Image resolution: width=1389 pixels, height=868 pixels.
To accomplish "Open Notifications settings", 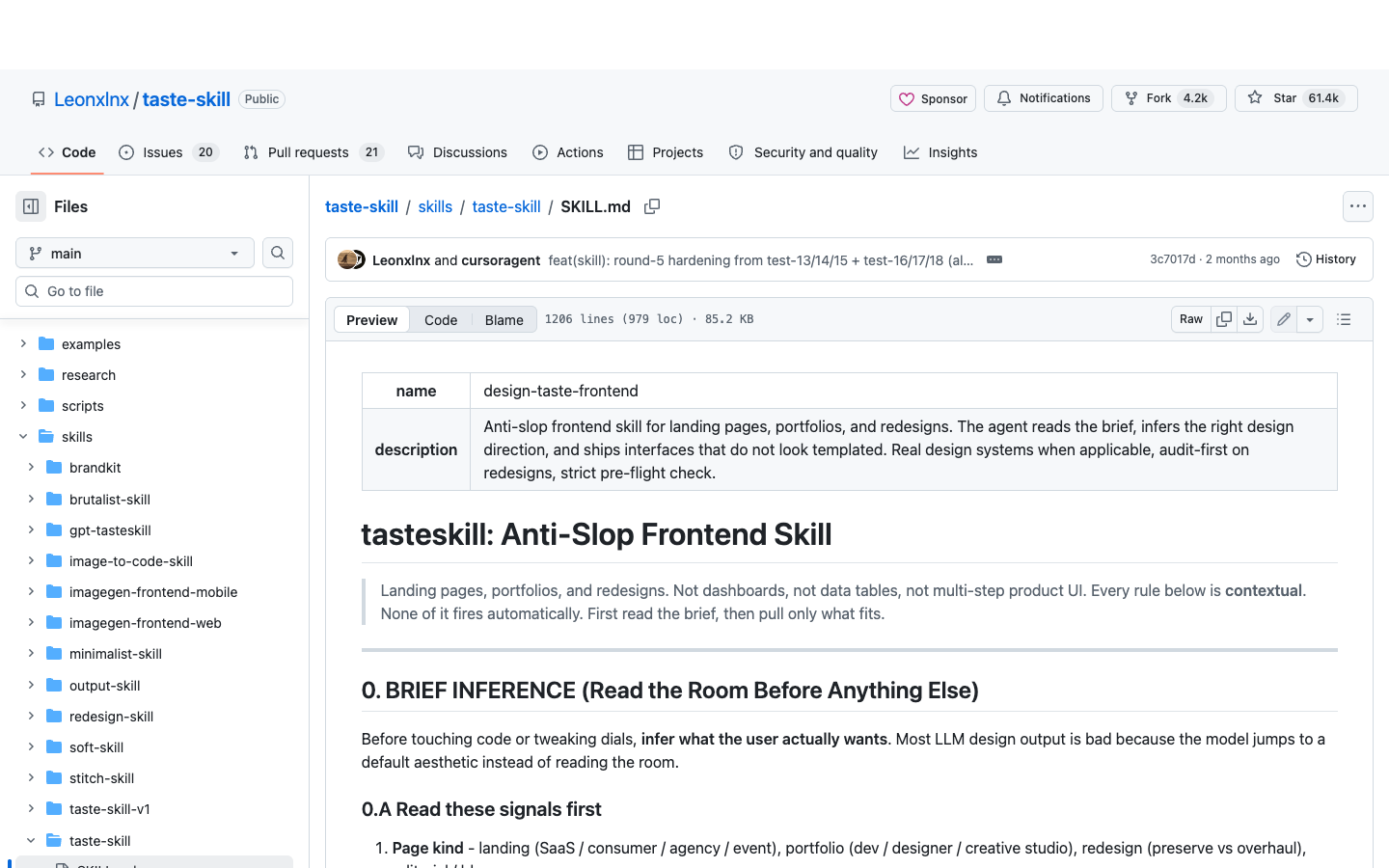I will coord(1044,98).
